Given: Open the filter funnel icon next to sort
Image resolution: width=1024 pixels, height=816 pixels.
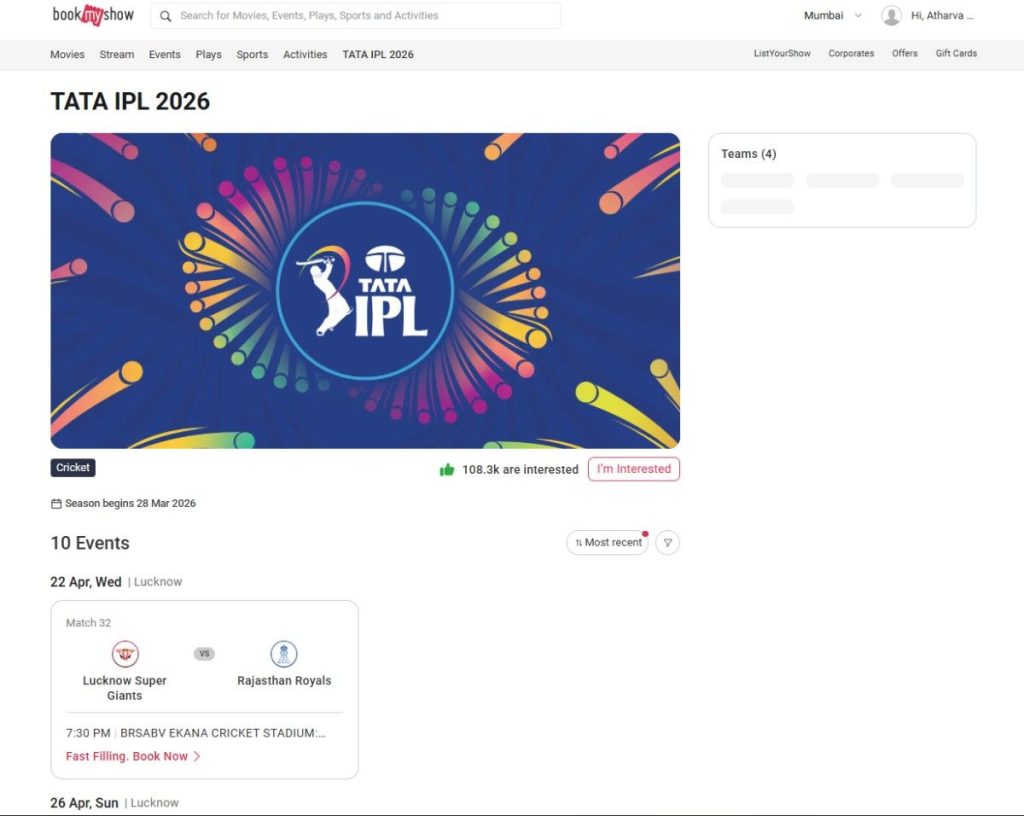Looking at the screenshot, I should tap(667, 542).
